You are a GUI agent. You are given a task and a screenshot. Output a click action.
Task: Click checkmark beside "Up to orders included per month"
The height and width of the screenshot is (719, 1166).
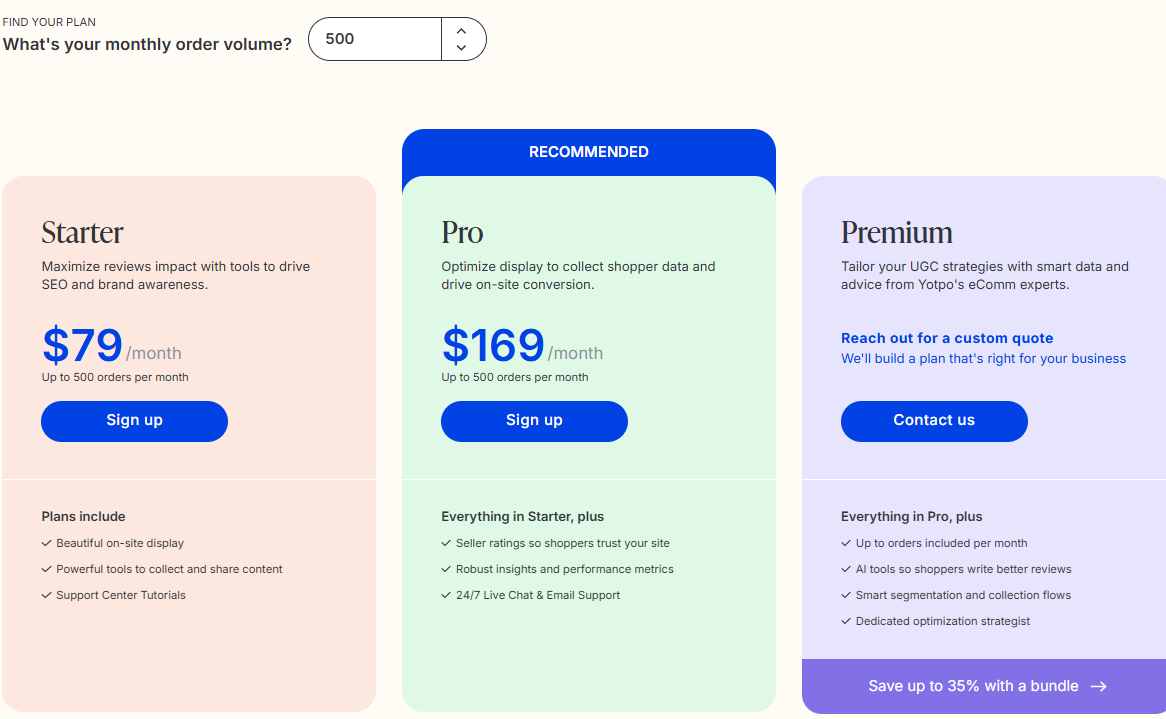point(846,543)
